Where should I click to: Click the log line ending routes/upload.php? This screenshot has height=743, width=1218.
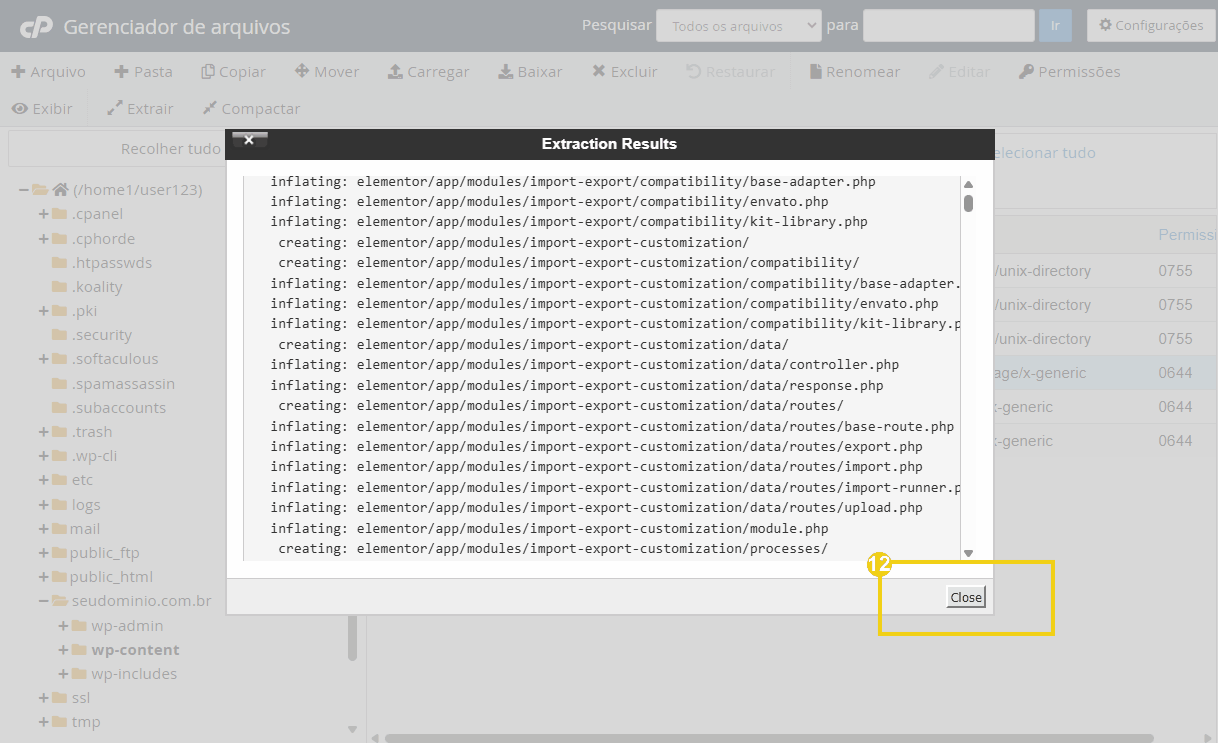pos(597,508)
